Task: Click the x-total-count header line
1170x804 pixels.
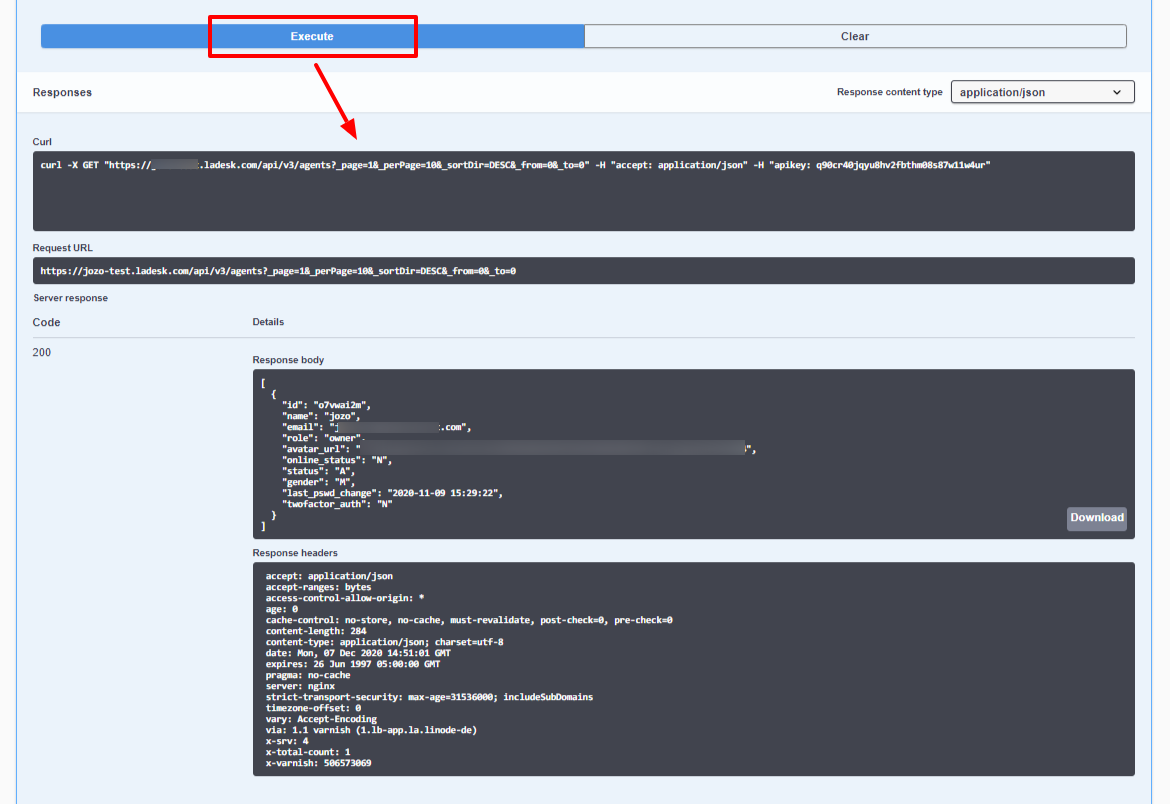Action: 307,752
